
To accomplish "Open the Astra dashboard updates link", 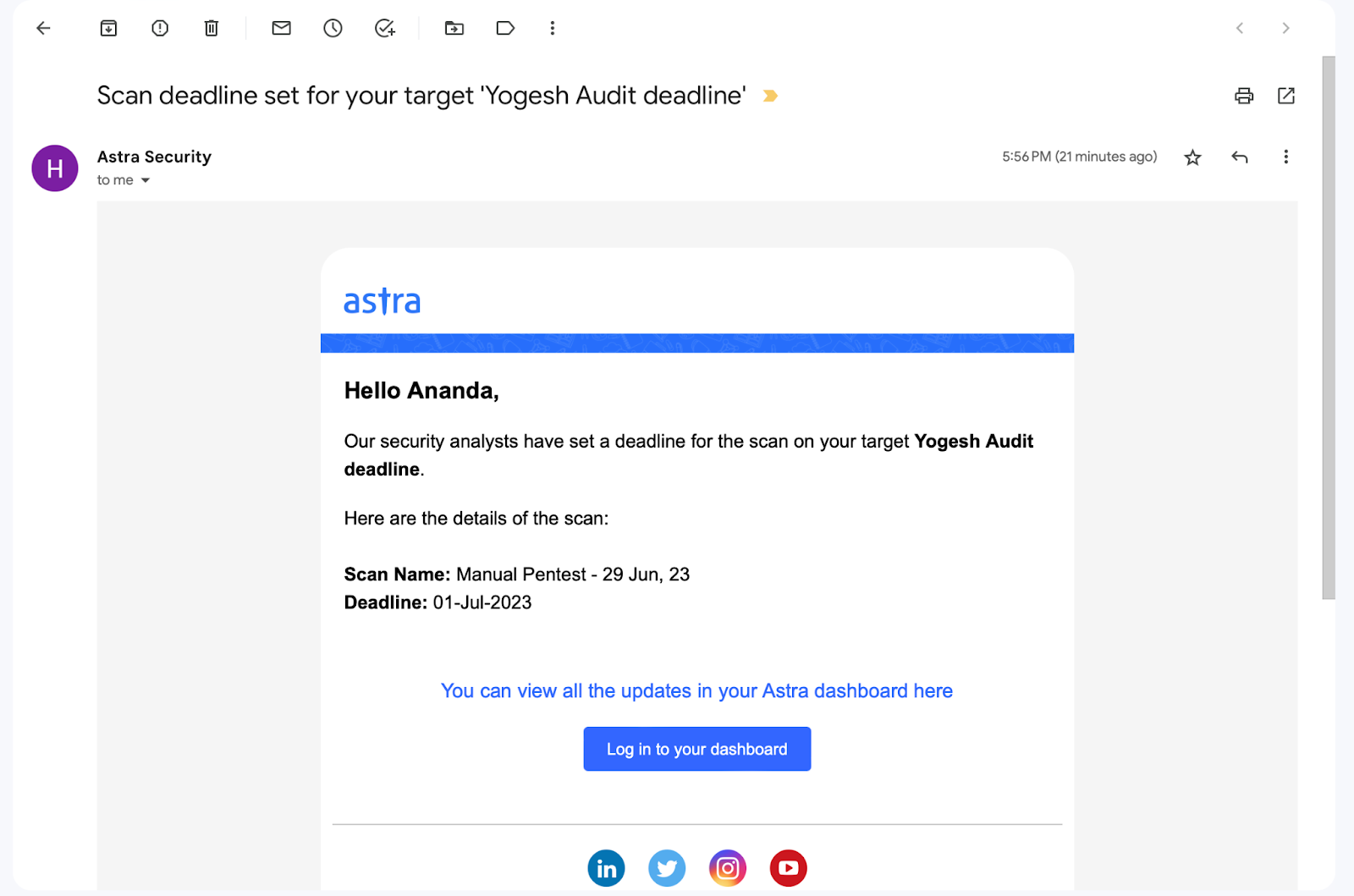I will [x=696, y=691].
